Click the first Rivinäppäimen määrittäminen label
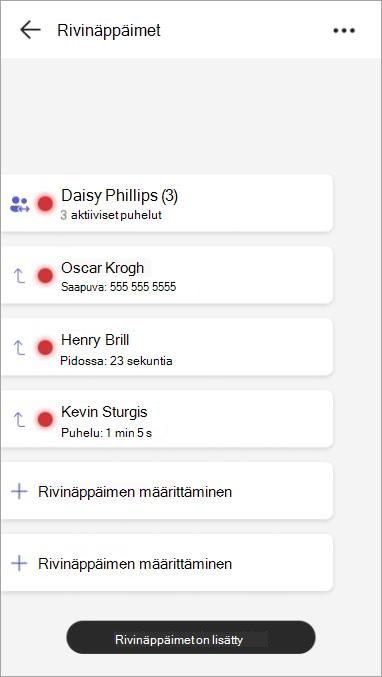382x677 pixels. coord(135,492)
